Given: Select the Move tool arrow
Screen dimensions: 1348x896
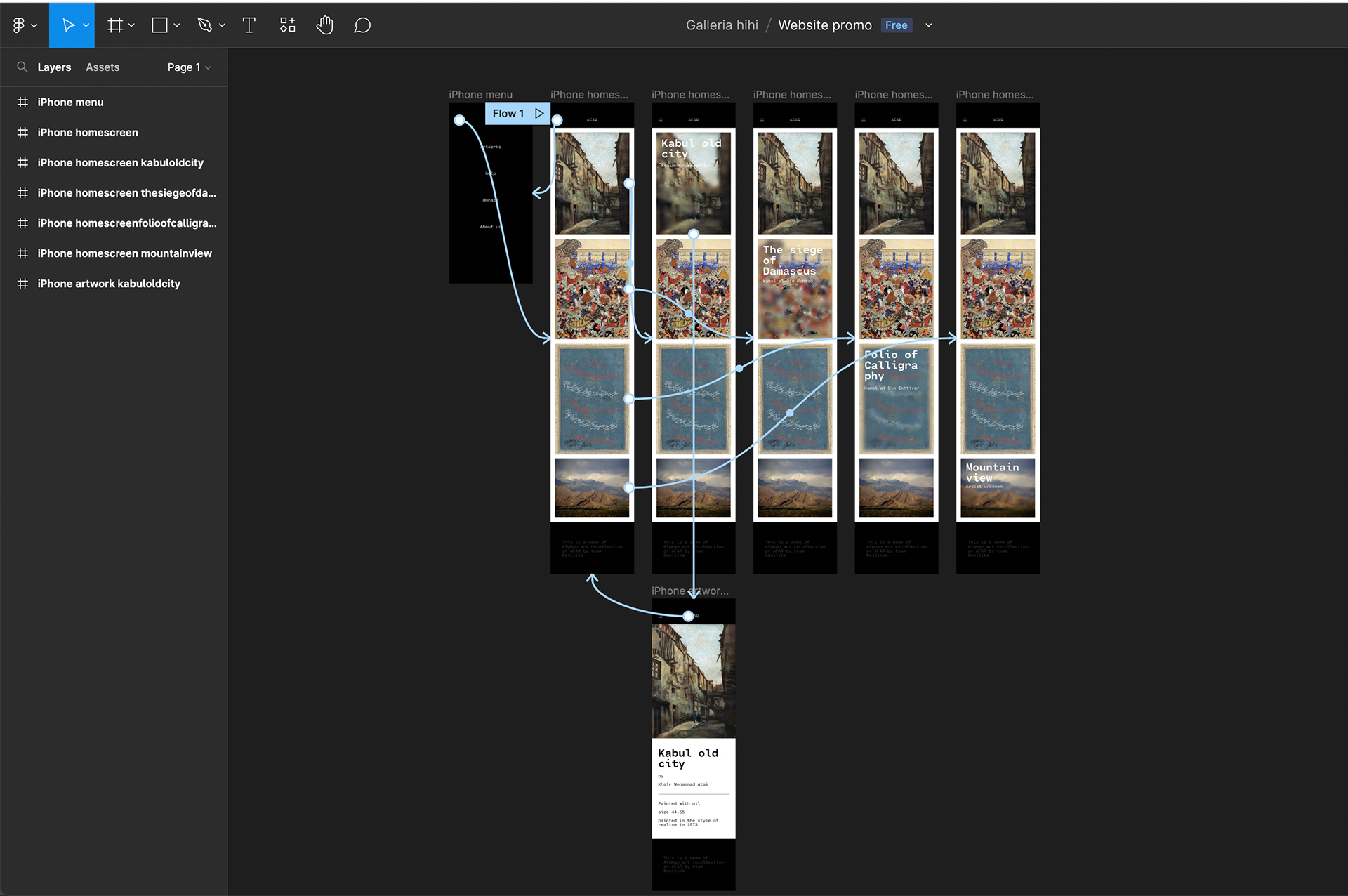Looking at the screenshot, I should (x=68, y=25).
